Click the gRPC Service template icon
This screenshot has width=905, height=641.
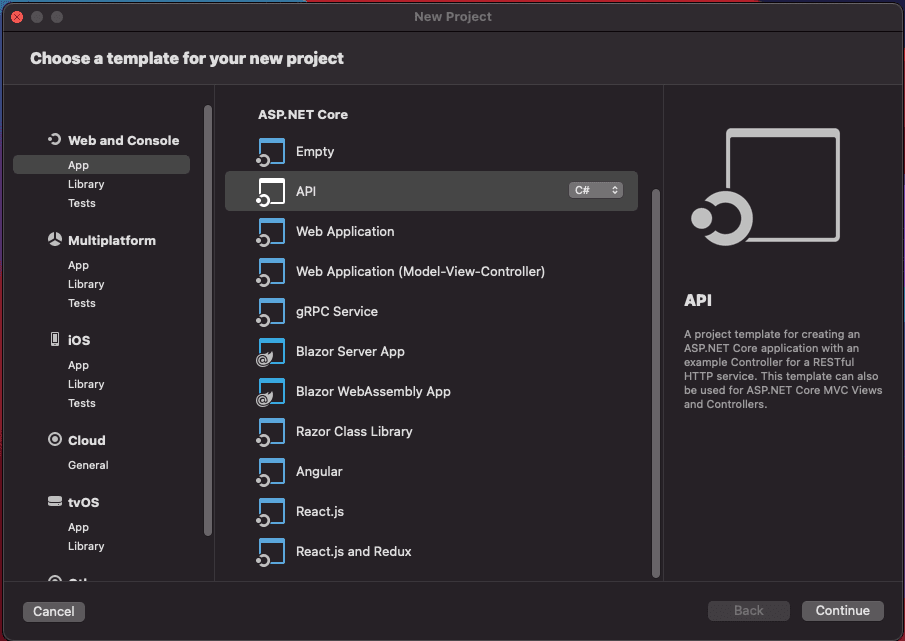point(270,311)
